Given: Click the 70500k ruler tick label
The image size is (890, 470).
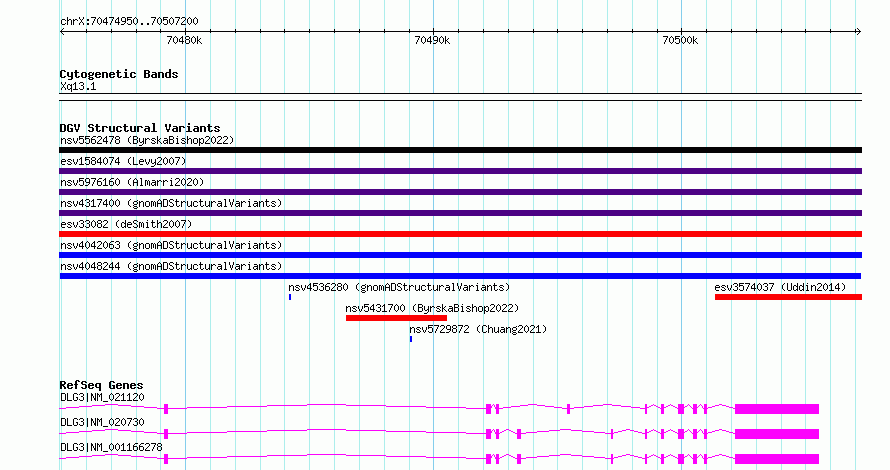Looking at the screenshot, I should point(680,40).
